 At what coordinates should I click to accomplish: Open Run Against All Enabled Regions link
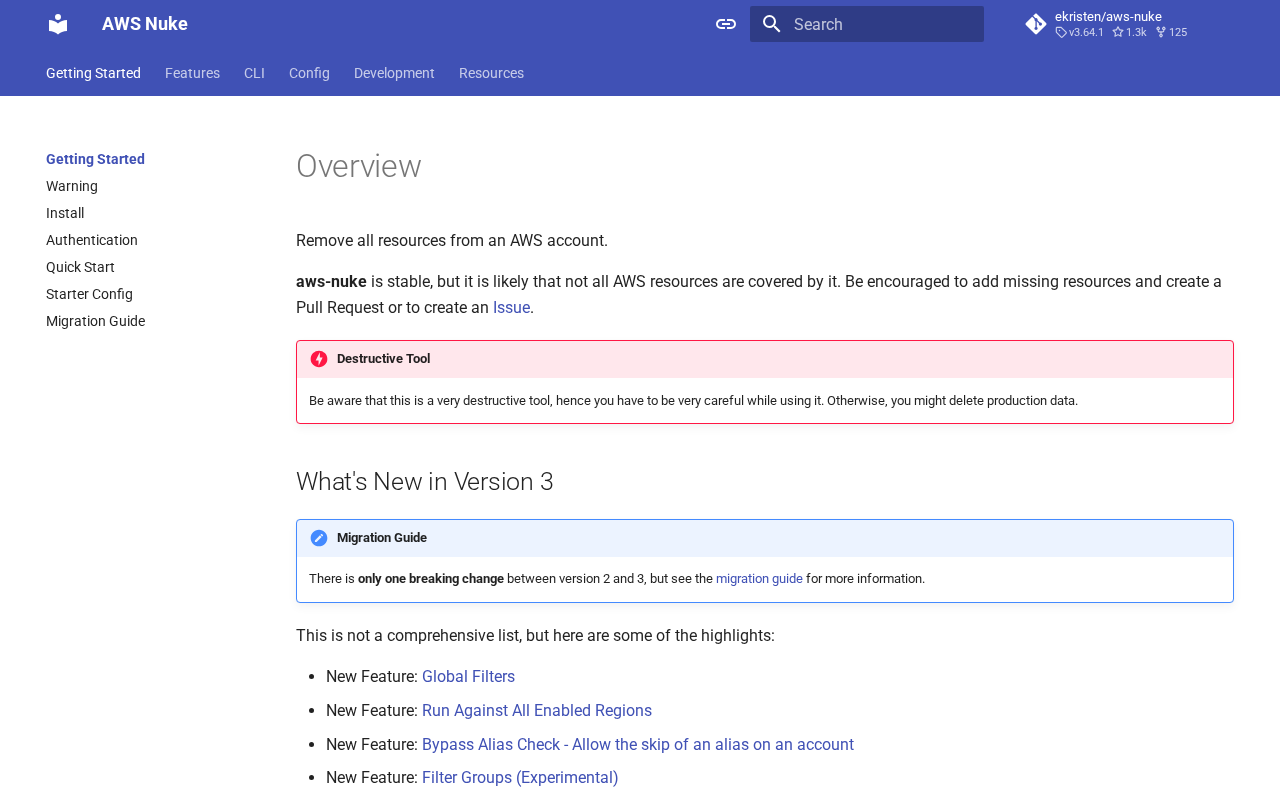537,711
